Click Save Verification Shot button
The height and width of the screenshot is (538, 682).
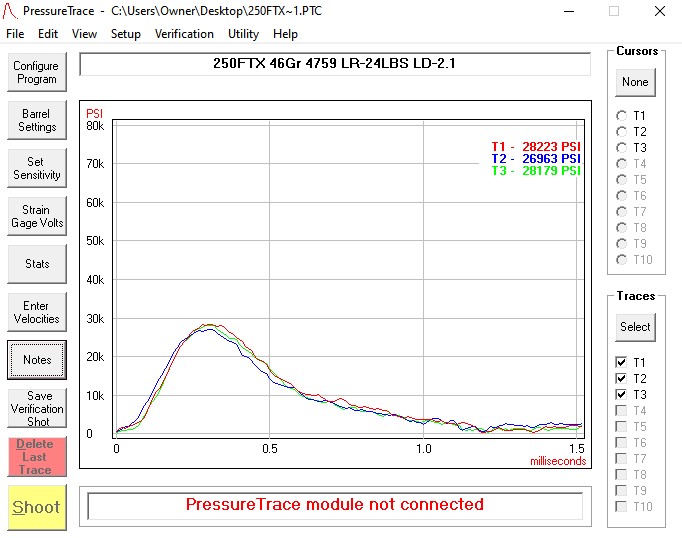click(x=37, y=408)
